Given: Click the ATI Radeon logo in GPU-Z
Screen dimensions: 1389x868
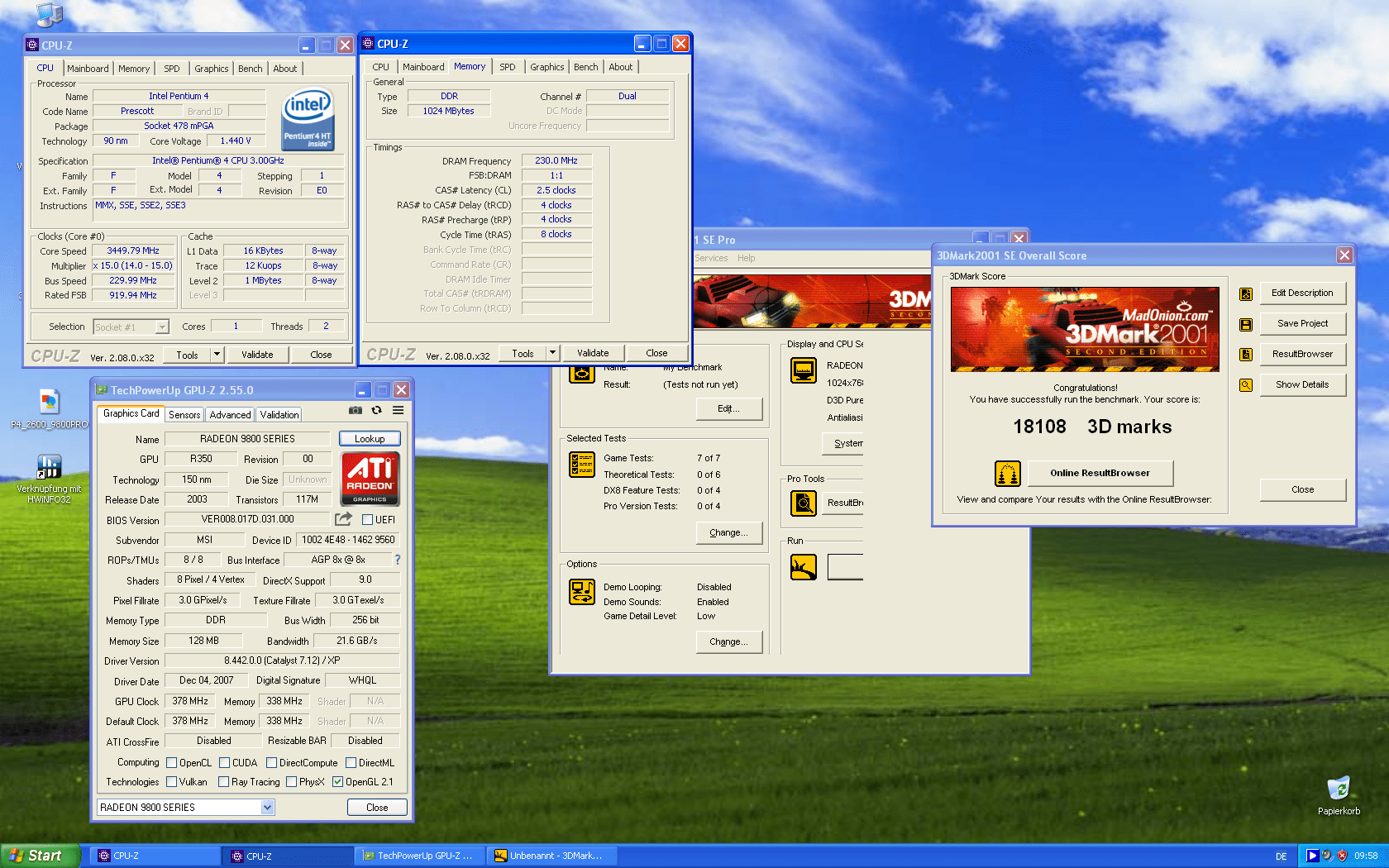Looking at the screenshot, I should [x=370, y=479].
